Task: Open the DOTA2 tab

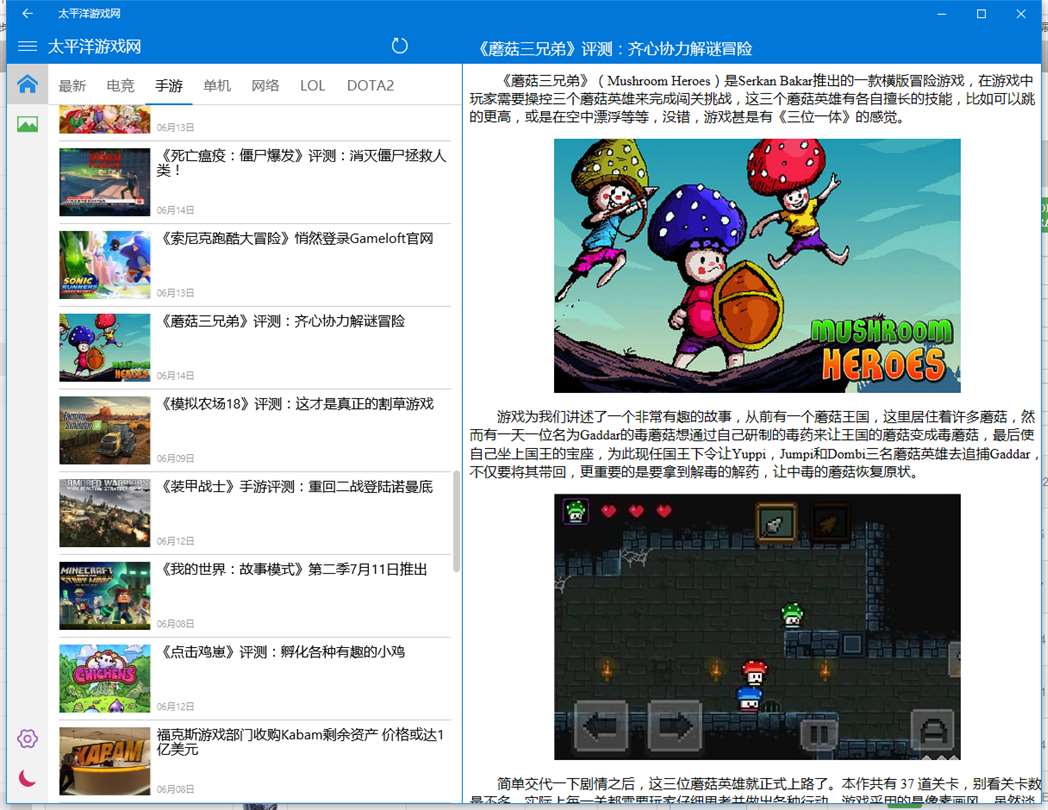Action: (370, 86)
